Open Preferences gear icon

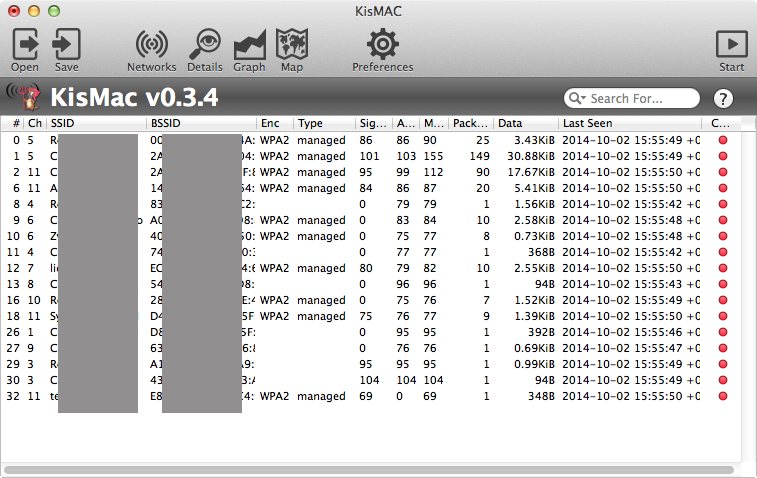pos(382,44)
